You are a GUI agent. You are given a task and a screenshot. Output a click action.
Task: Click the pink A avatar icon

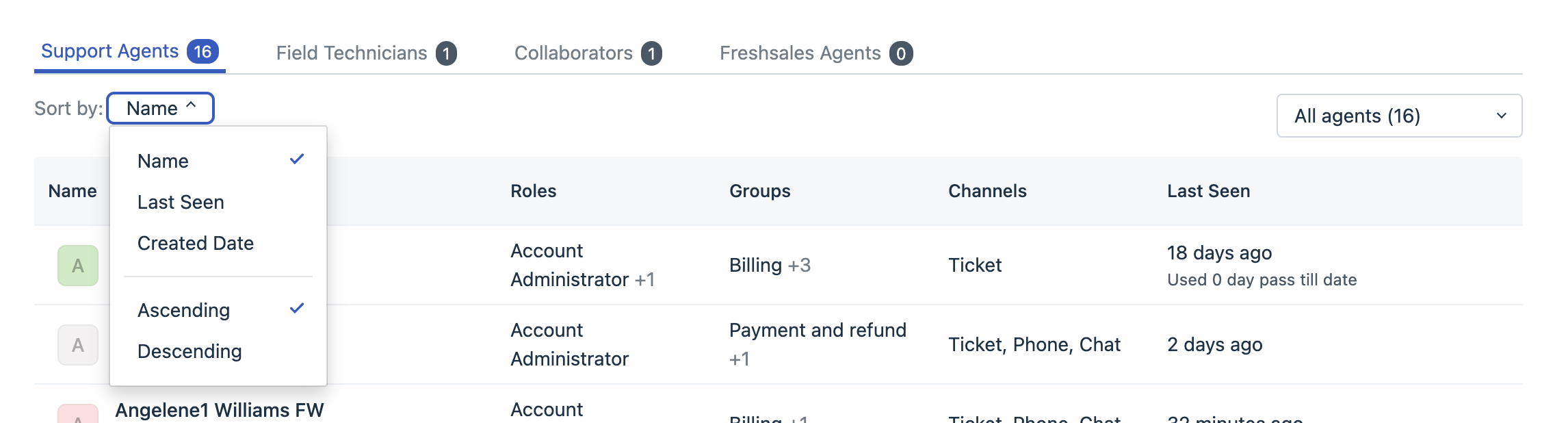(x=78, y=415)
